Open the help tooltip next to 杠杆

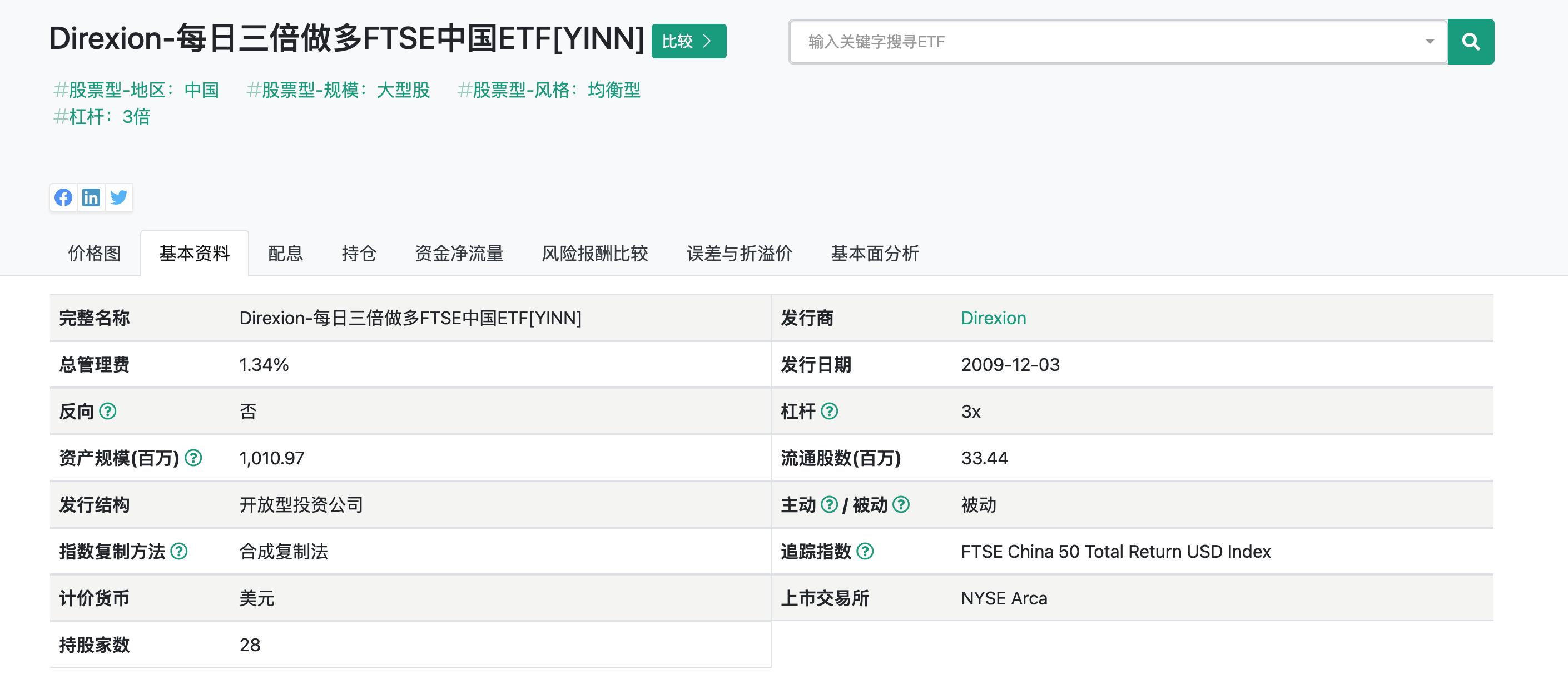point(831,412)
